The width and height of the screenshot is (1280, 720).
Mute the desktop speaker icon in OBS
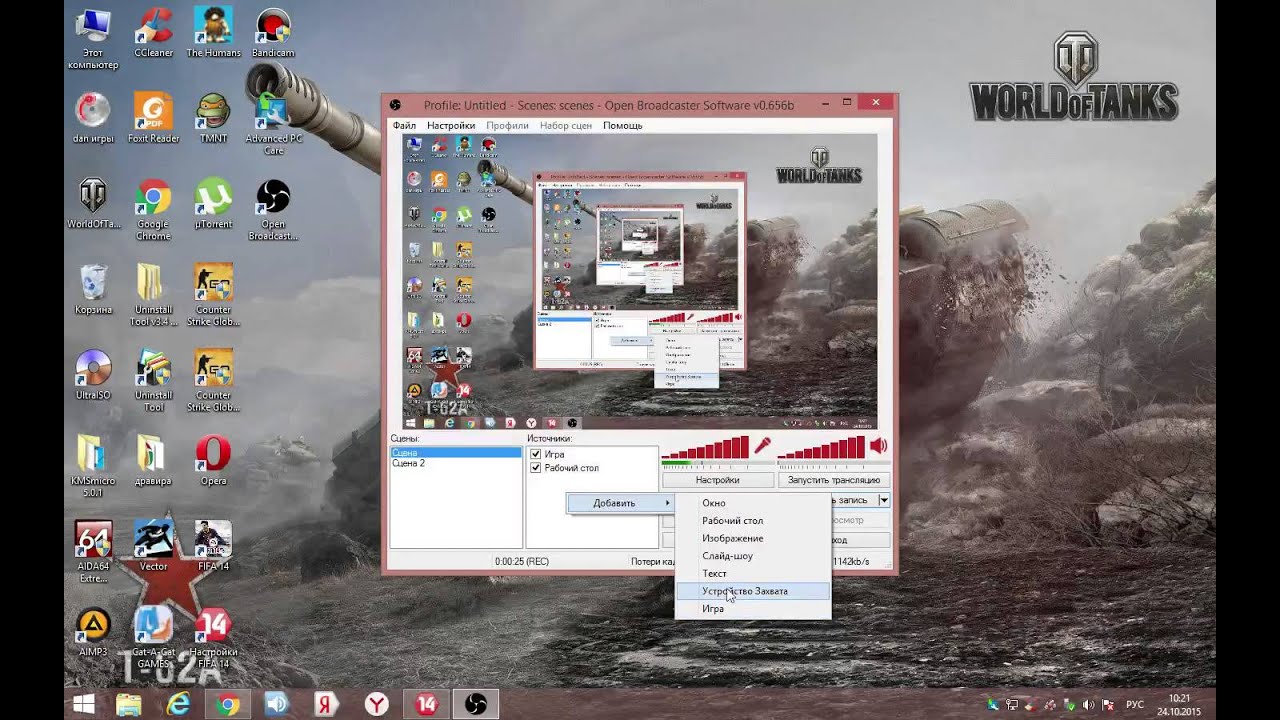coord(879,446)
